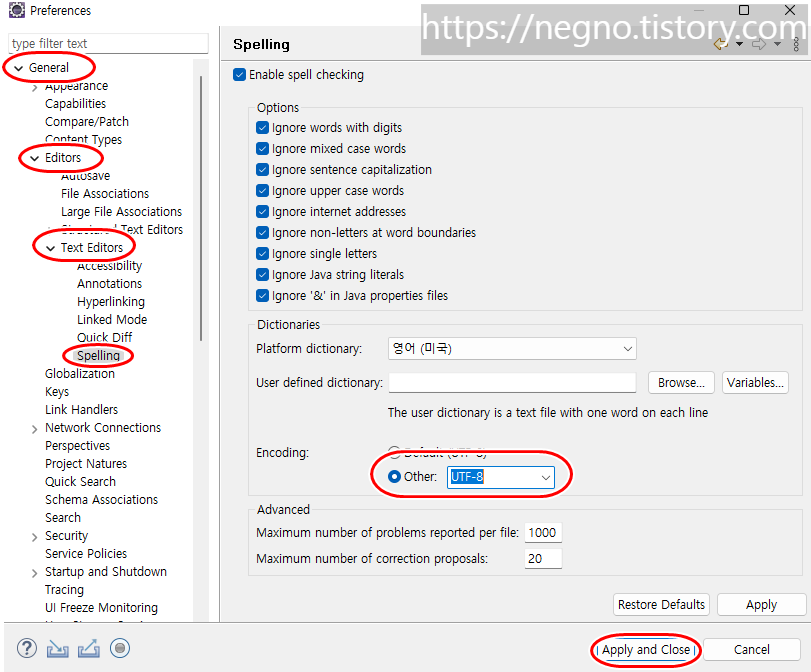Select Capabilities in the tree
The height and width of the screenshot is (672, 811).
[x=76, y=103]
